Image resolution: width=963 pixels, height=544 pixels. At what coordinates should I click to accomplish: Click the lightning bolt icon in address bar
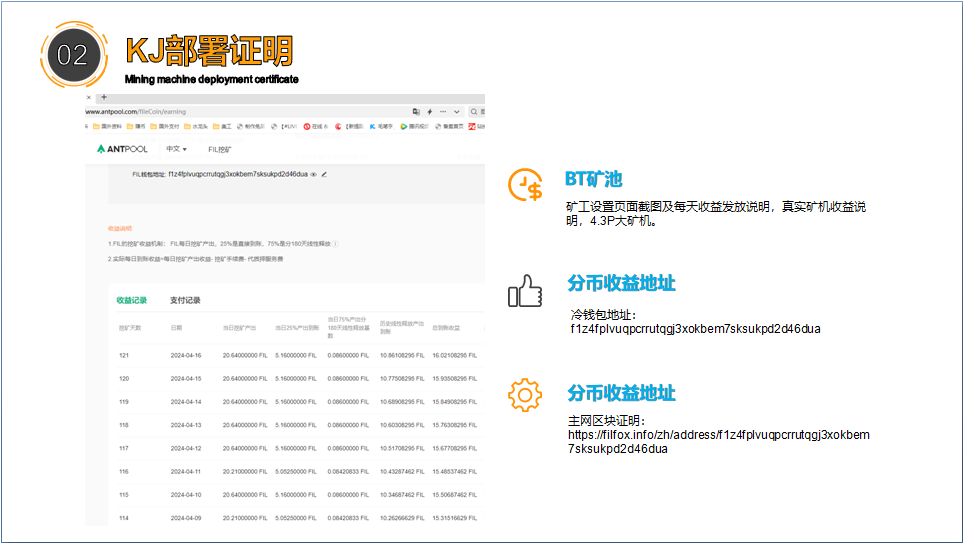(x=430, y=112)
